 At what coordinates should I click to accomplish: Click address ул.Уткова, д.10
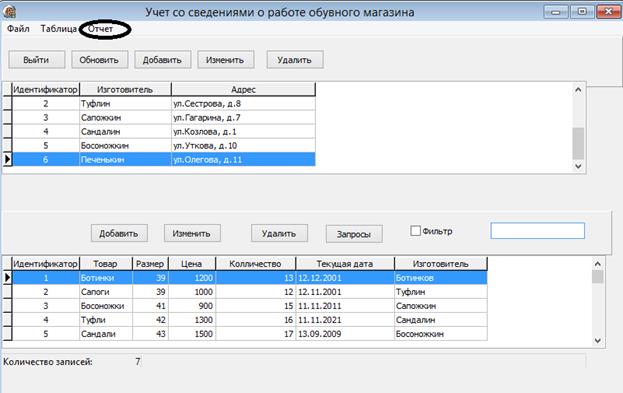[244, 146]
